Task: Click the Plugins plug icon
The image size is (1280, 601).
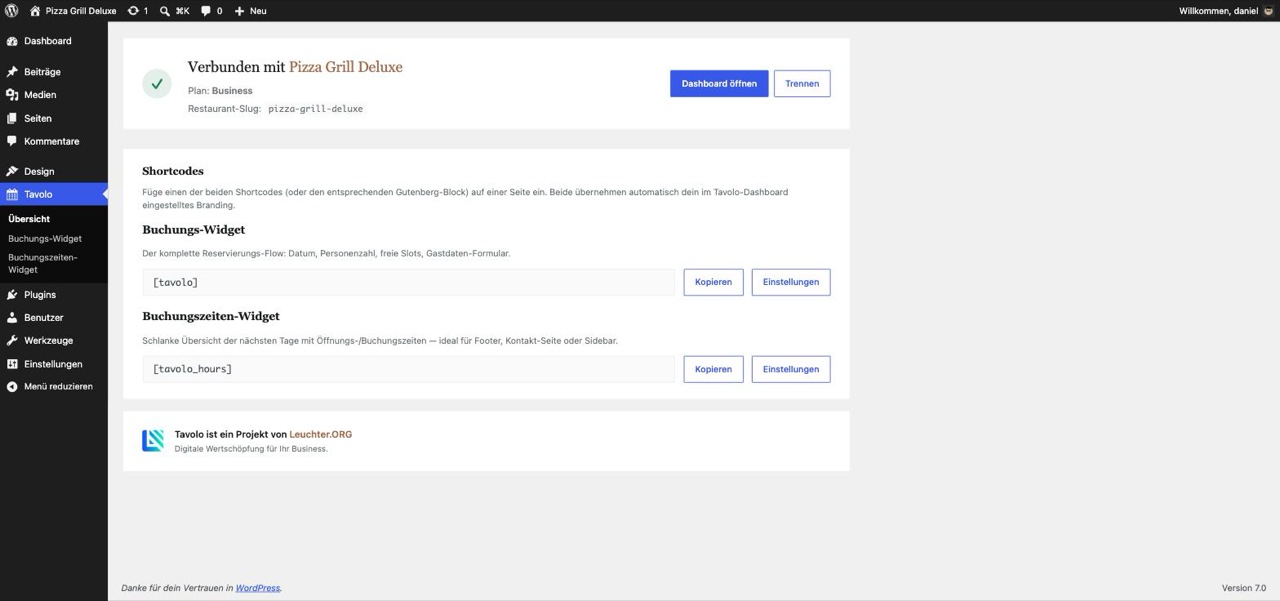Action: pyautogui.click(x=12, y=295)
